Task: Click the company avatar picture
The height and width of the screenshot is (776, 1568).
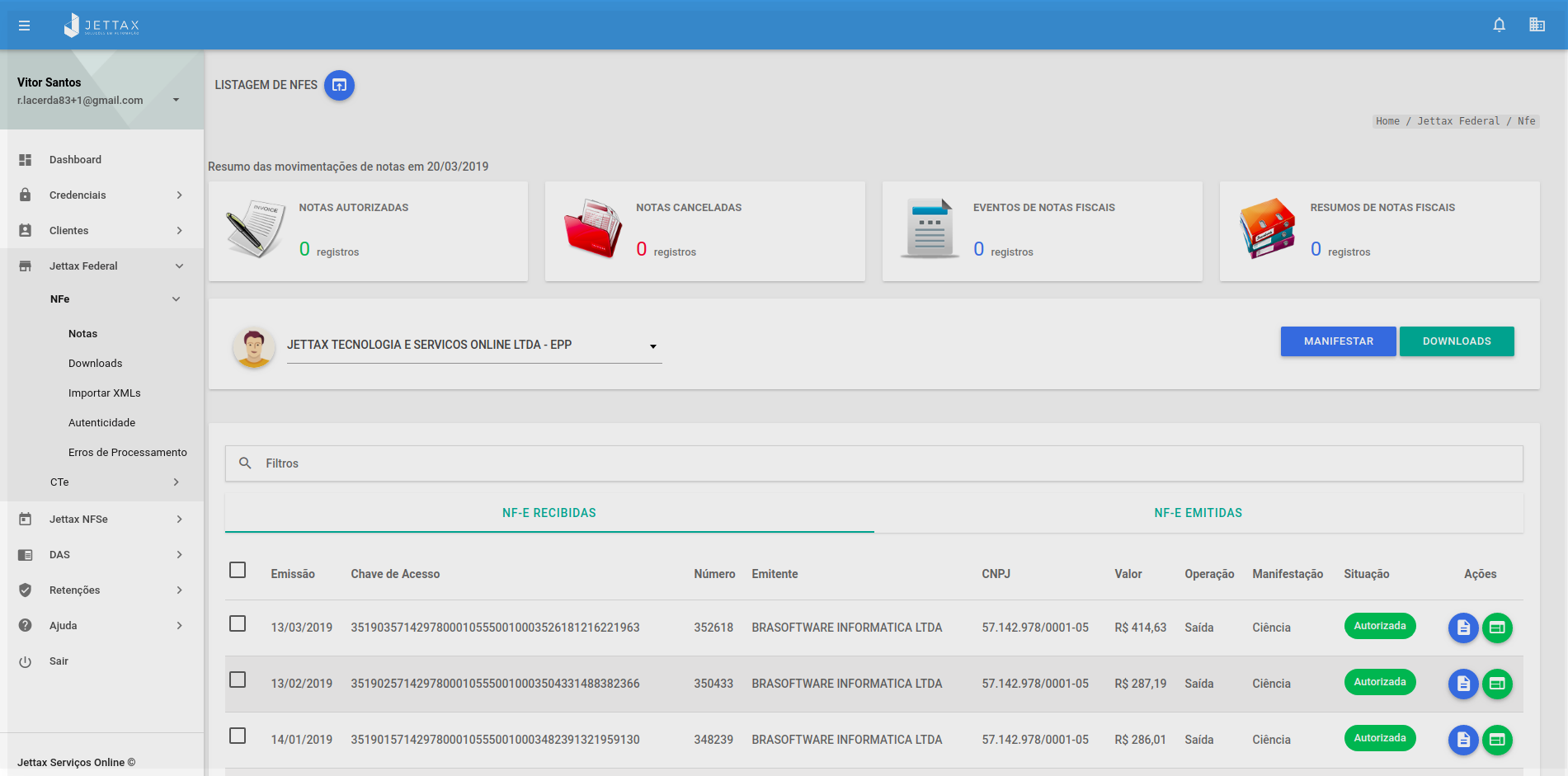Action: (x=254, y=347)
